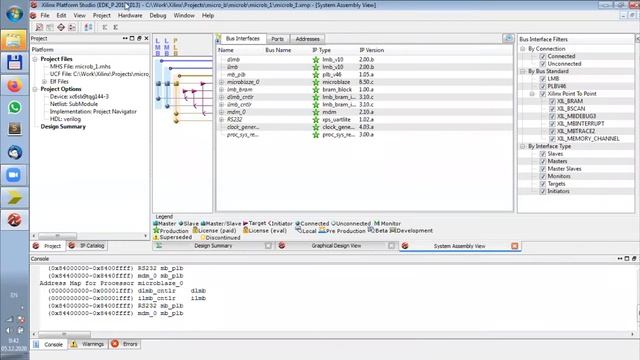Open Zoom from the taskbar

click(x=14, y=175)
